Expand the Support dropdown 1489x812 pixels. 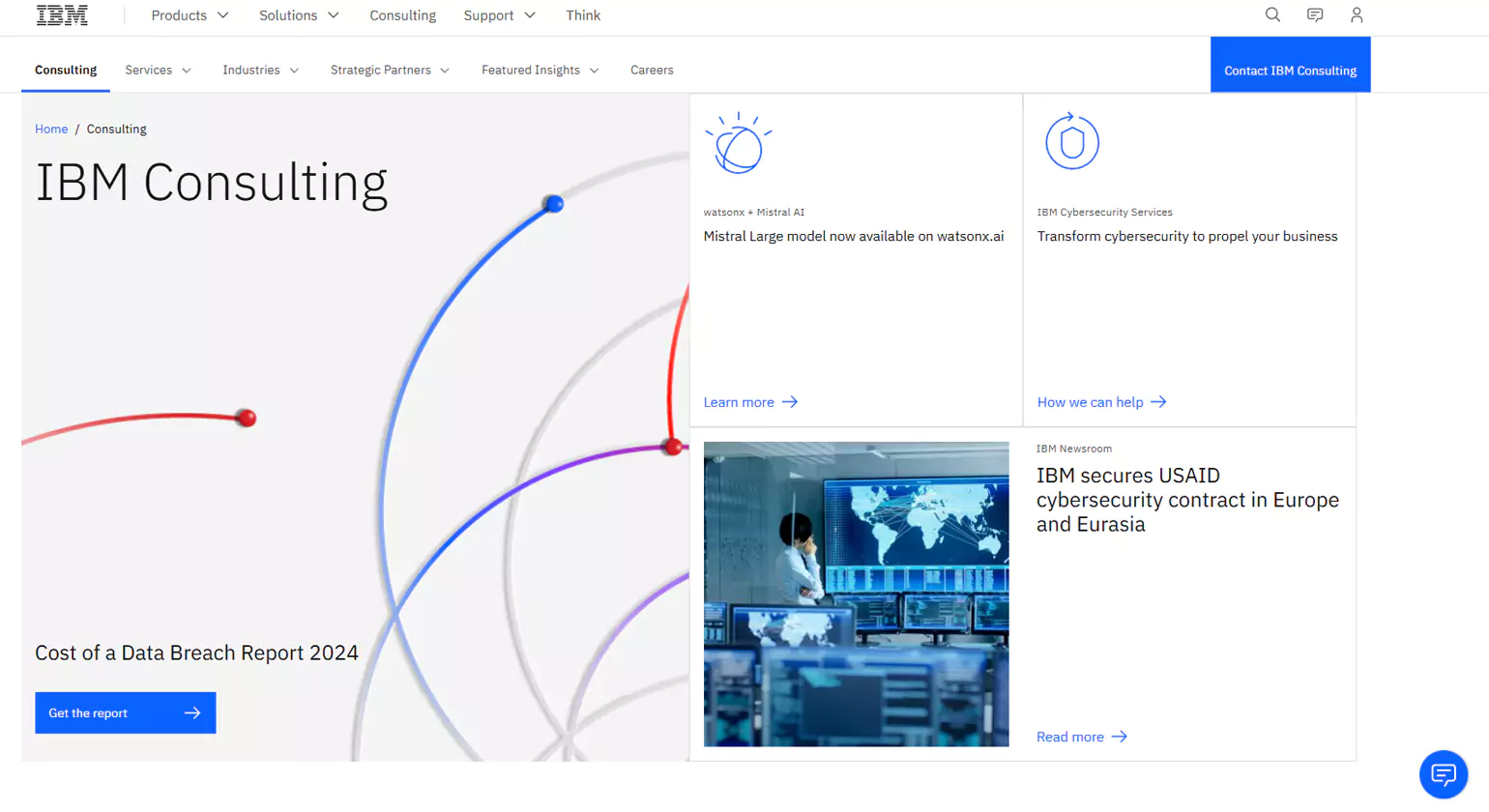click(x=499, y=15)
